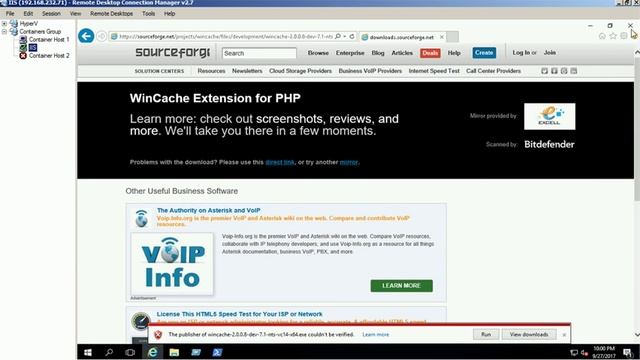Click the Twitter icon in Solution Centers bar
Screen dimensions: 640x360
click(x=544, y=71)
